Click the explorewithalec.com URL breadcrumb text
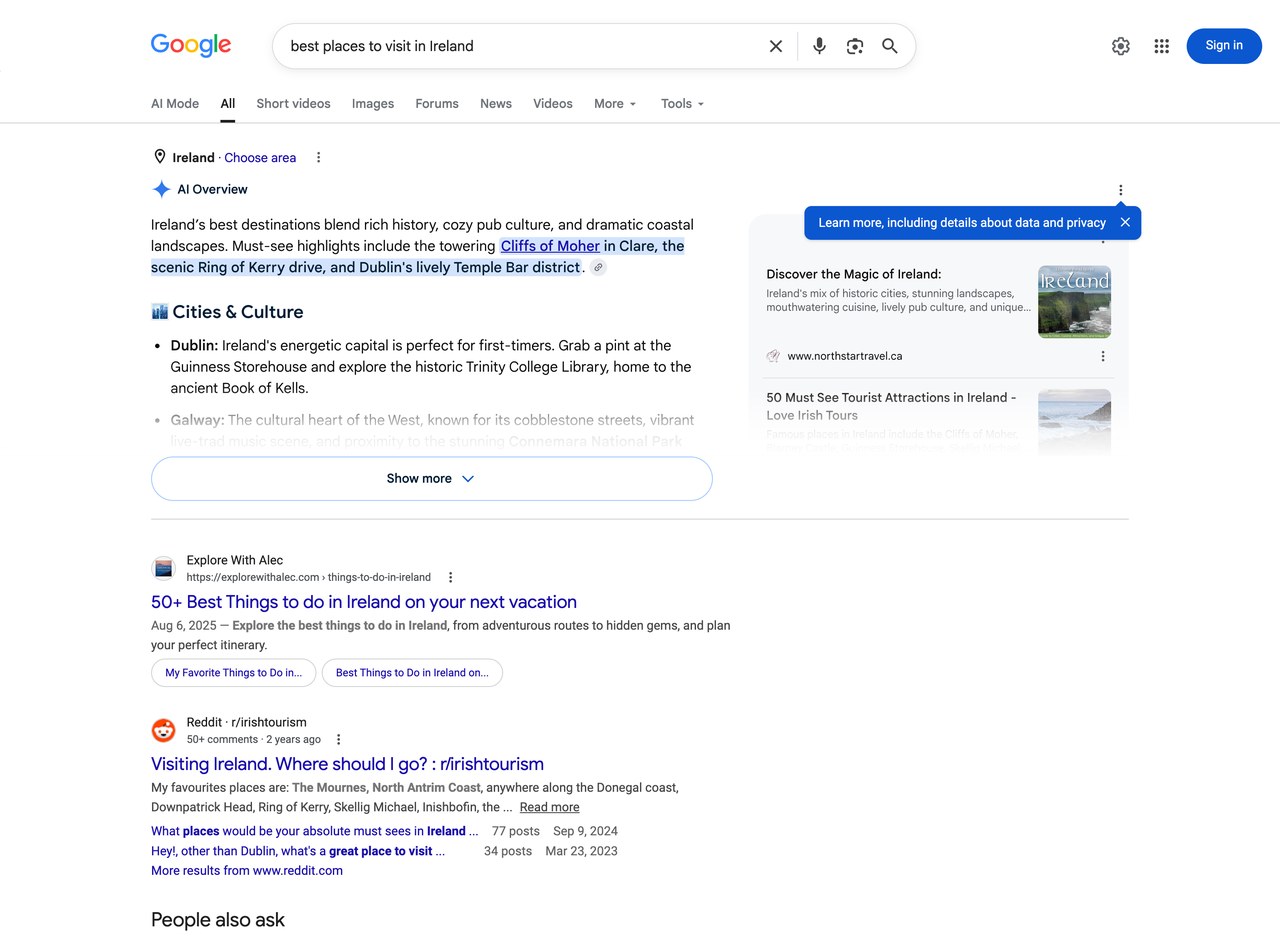 tap(309, 577)
